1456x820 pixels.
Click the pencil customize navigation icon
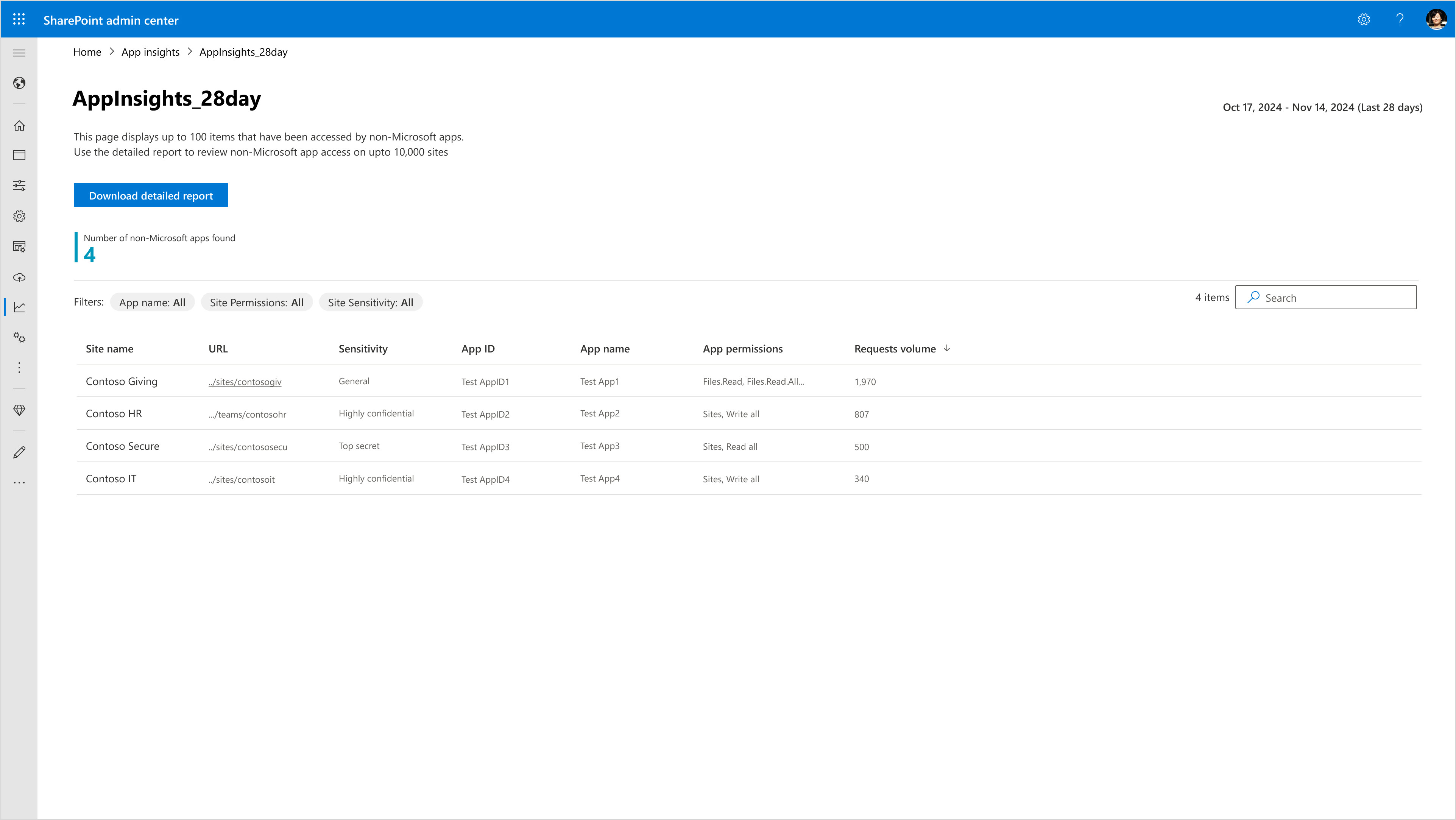(19, 452)
